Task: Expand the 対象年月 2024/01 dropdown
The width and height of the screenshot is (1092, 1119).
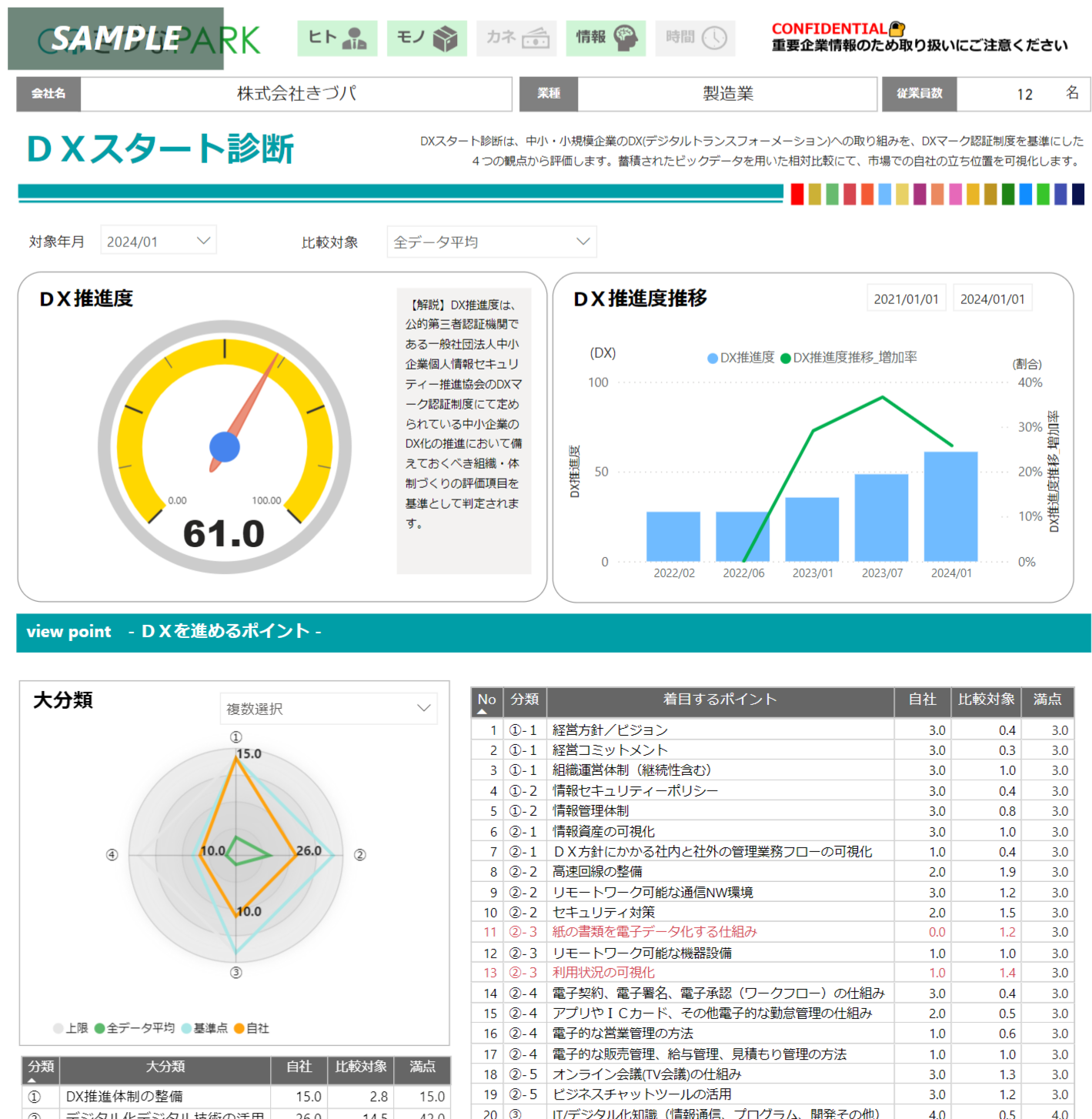Action: pos(159,241)
